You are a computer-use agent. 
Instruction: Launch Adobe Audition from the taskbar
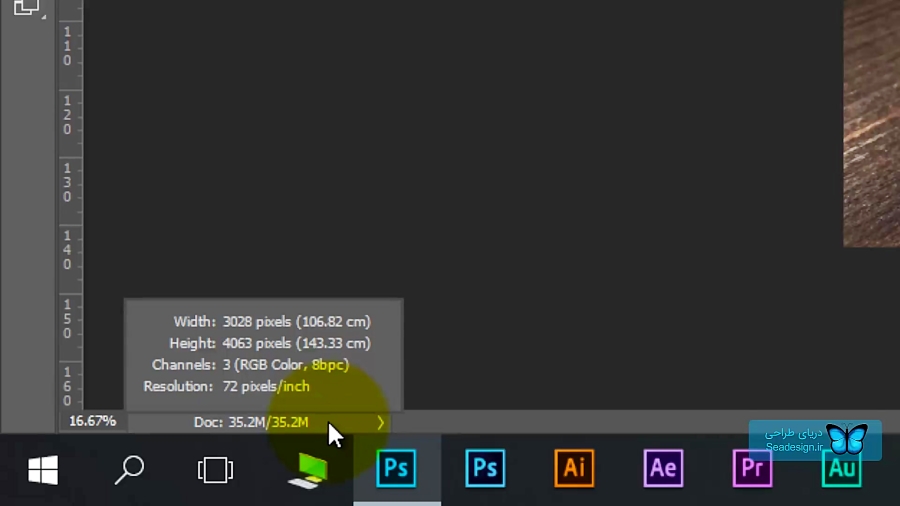pyautogui.click(x=841, y=468)
